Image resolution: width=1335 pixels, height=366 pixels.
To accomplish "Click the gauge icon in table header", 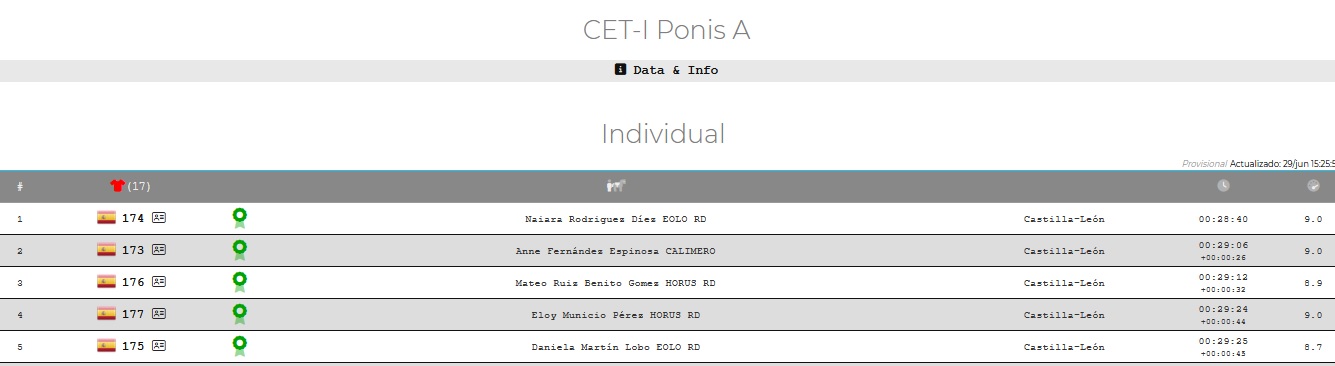I will pyautogui.click(x=1313, y=186).
